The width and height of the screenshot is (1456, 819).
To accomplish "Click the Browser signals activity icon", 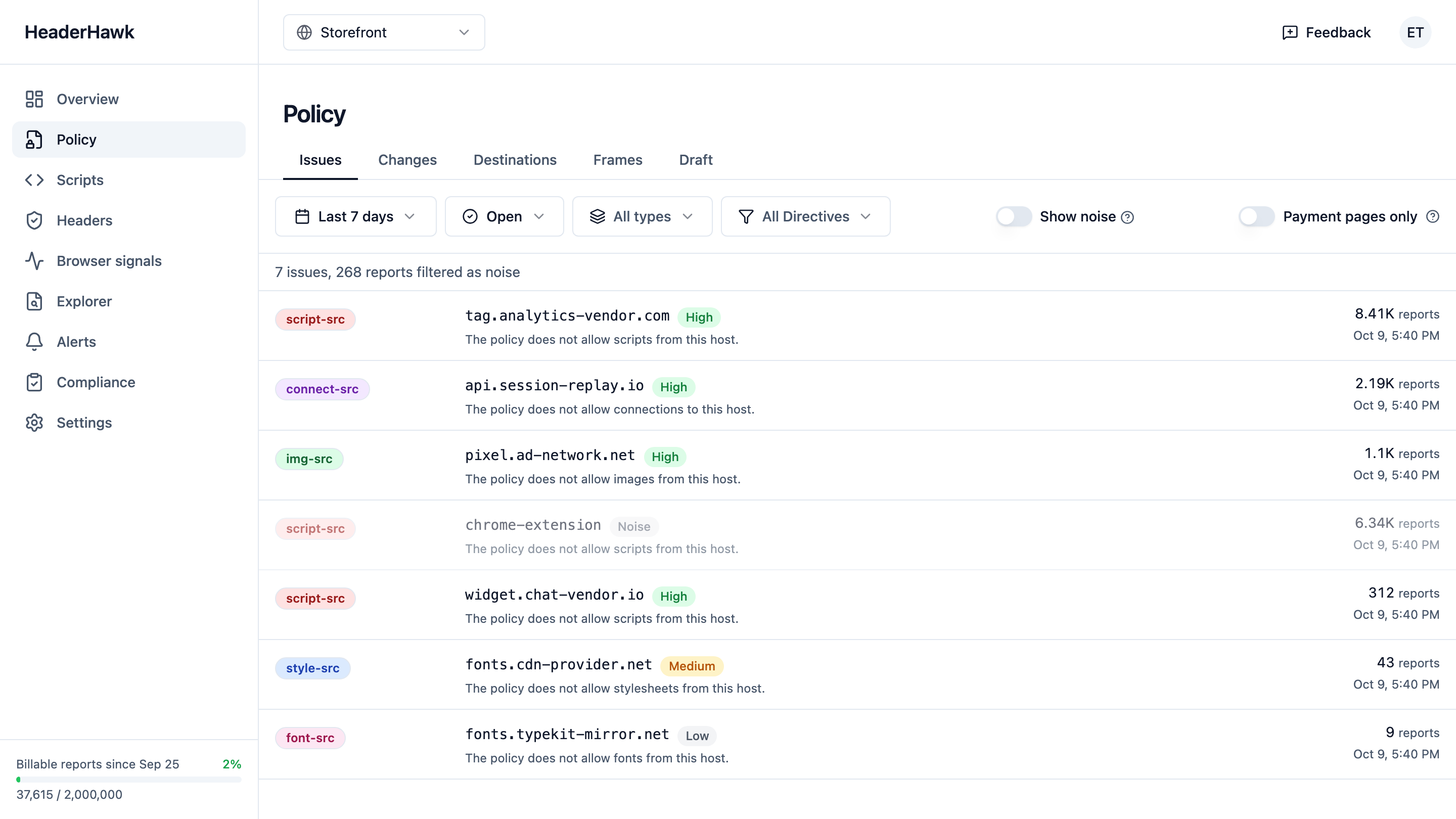I will click(x=34, y=260).
